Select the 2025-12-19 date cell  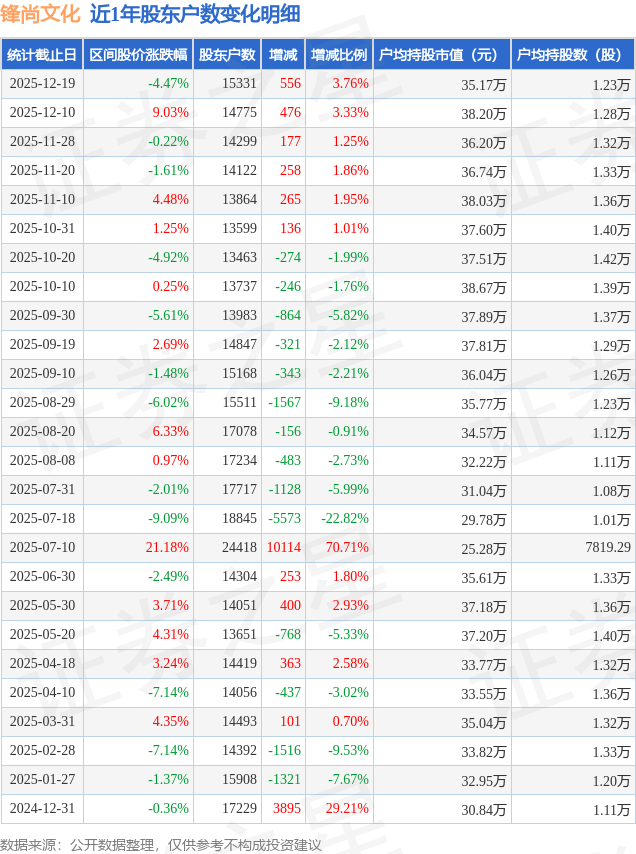point(42,84)
